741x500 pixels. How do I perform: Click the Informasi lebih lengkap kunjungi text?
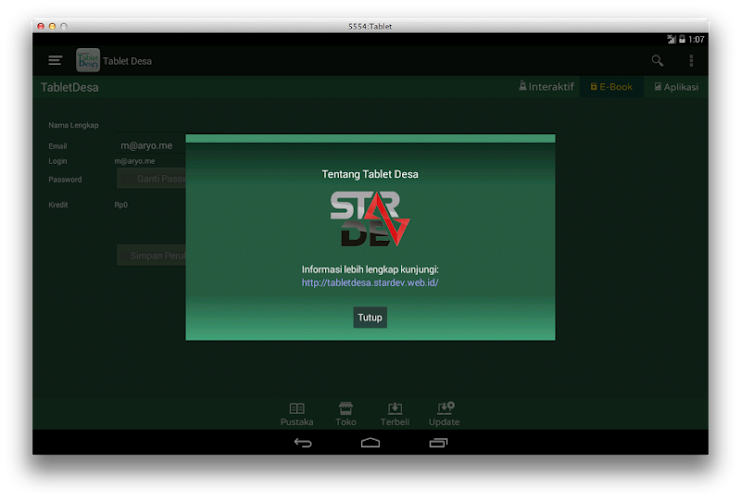(370, 269)
